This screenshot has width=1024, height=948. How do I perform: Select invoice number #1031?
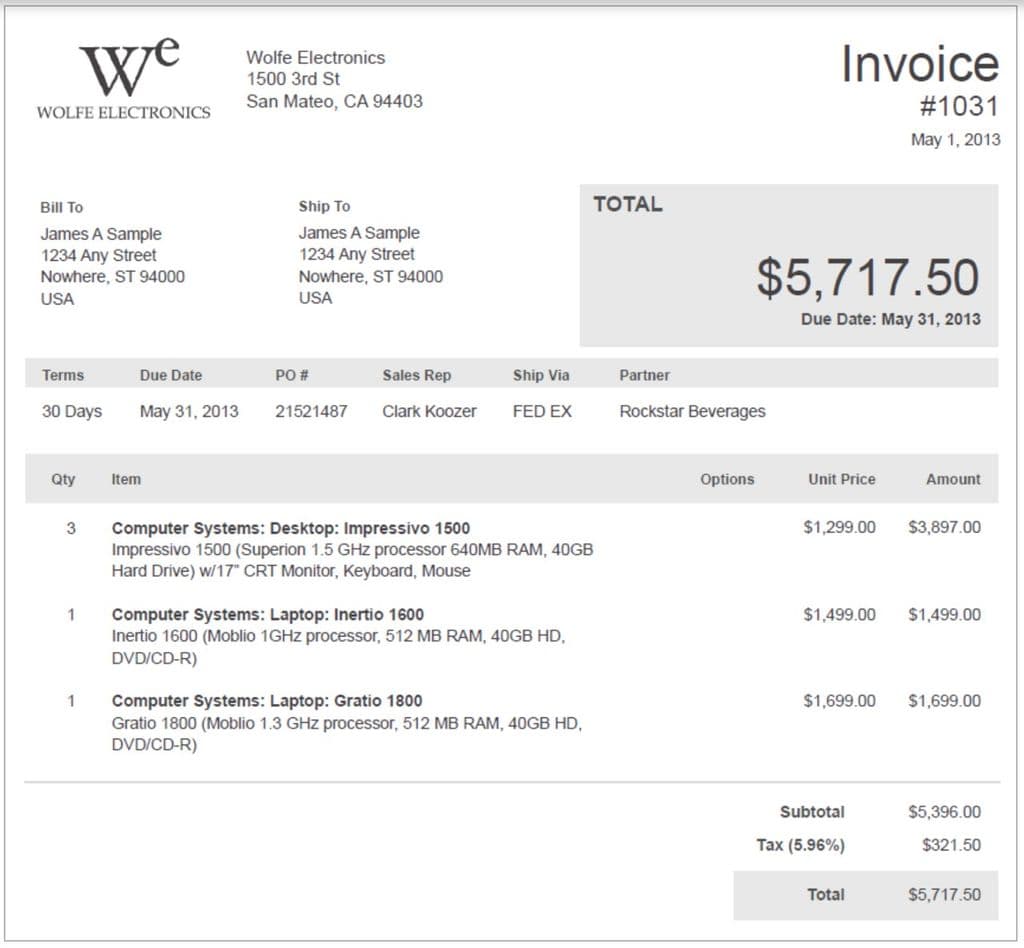(959, 106)
